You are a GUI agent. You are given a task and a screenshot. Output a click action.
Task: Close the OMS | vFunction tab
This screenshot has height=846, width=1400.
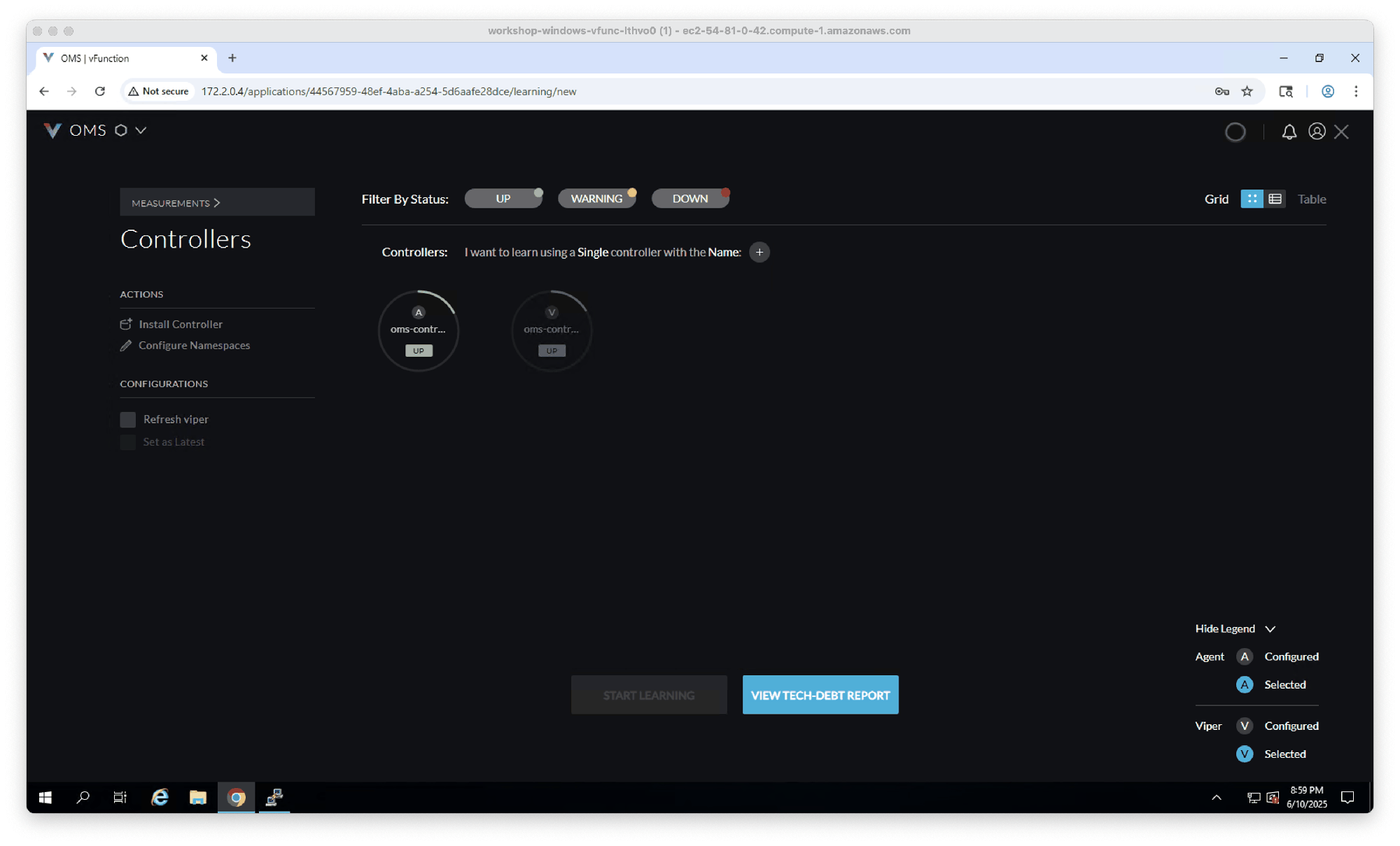click(x=204, y=58)
